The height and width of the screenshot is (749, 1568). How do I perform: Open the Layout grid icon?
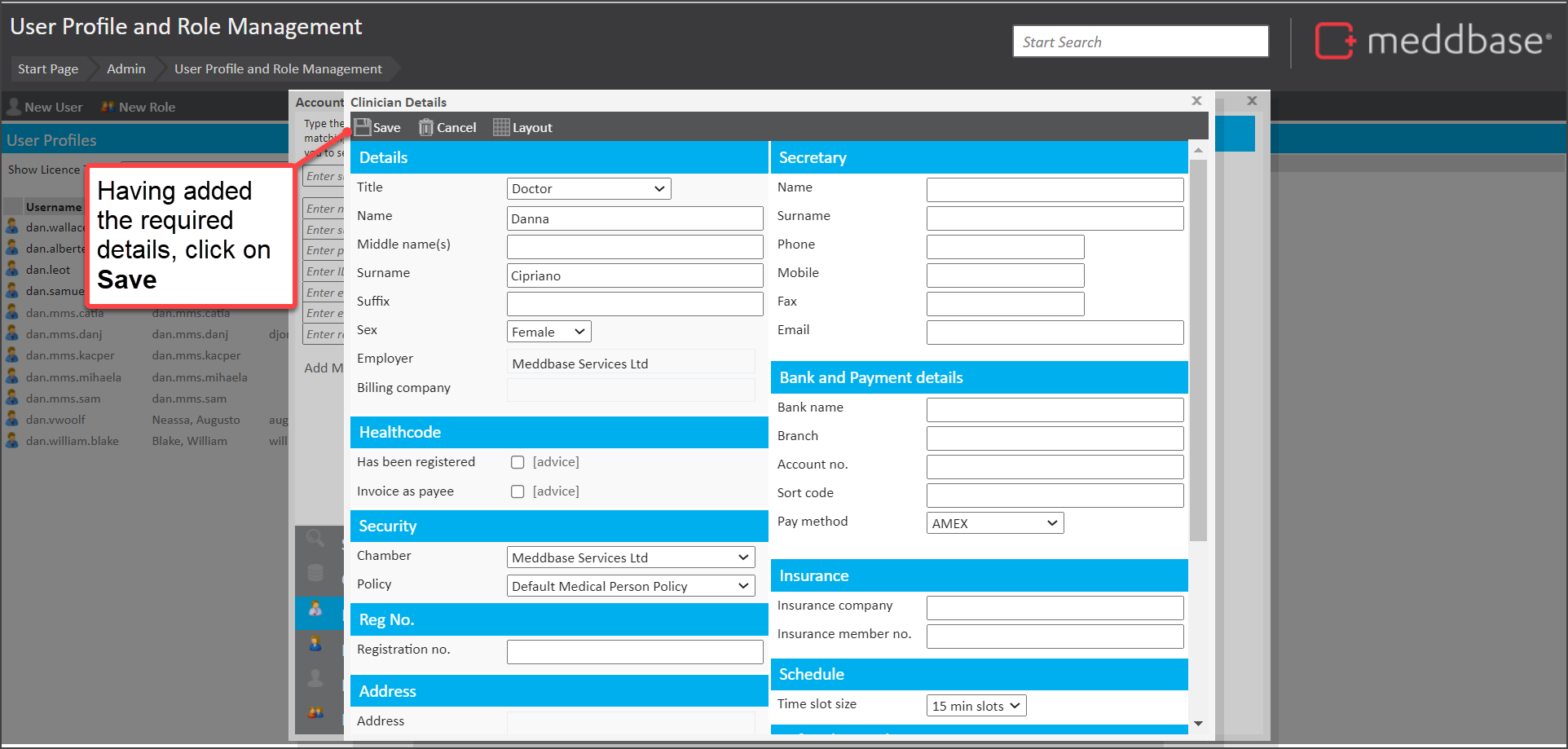click(x=501, y=128)
